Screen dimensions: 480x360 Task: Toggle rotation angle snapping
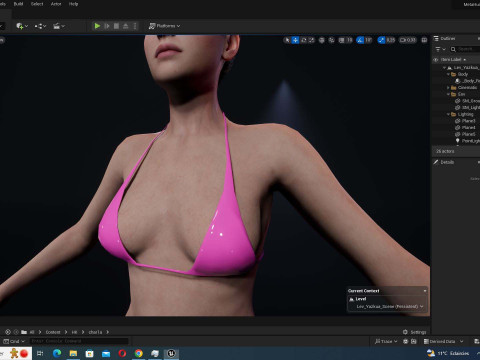[360, 40]
